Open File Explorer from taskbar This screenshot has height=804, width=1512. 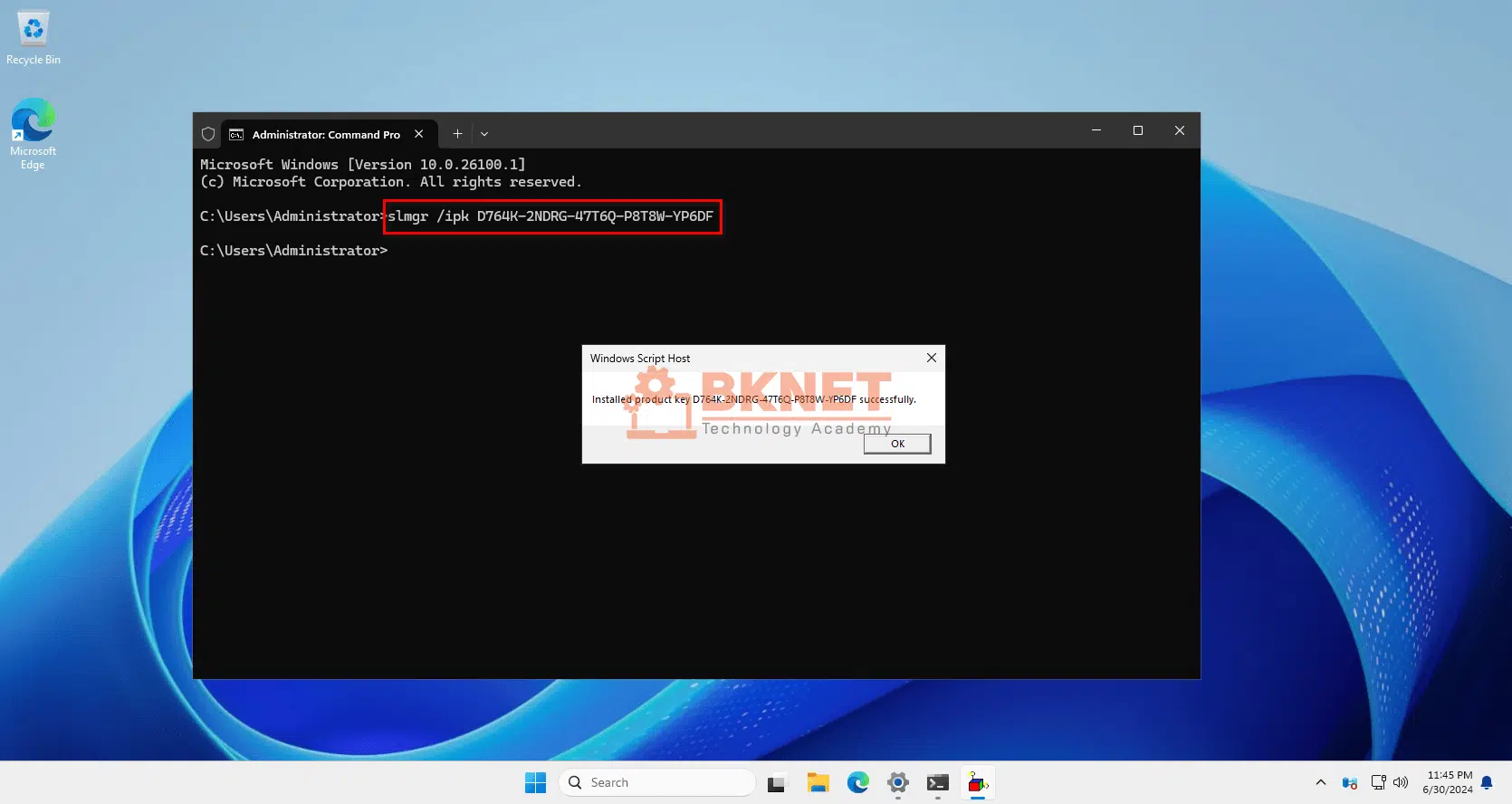coord(818,783)
